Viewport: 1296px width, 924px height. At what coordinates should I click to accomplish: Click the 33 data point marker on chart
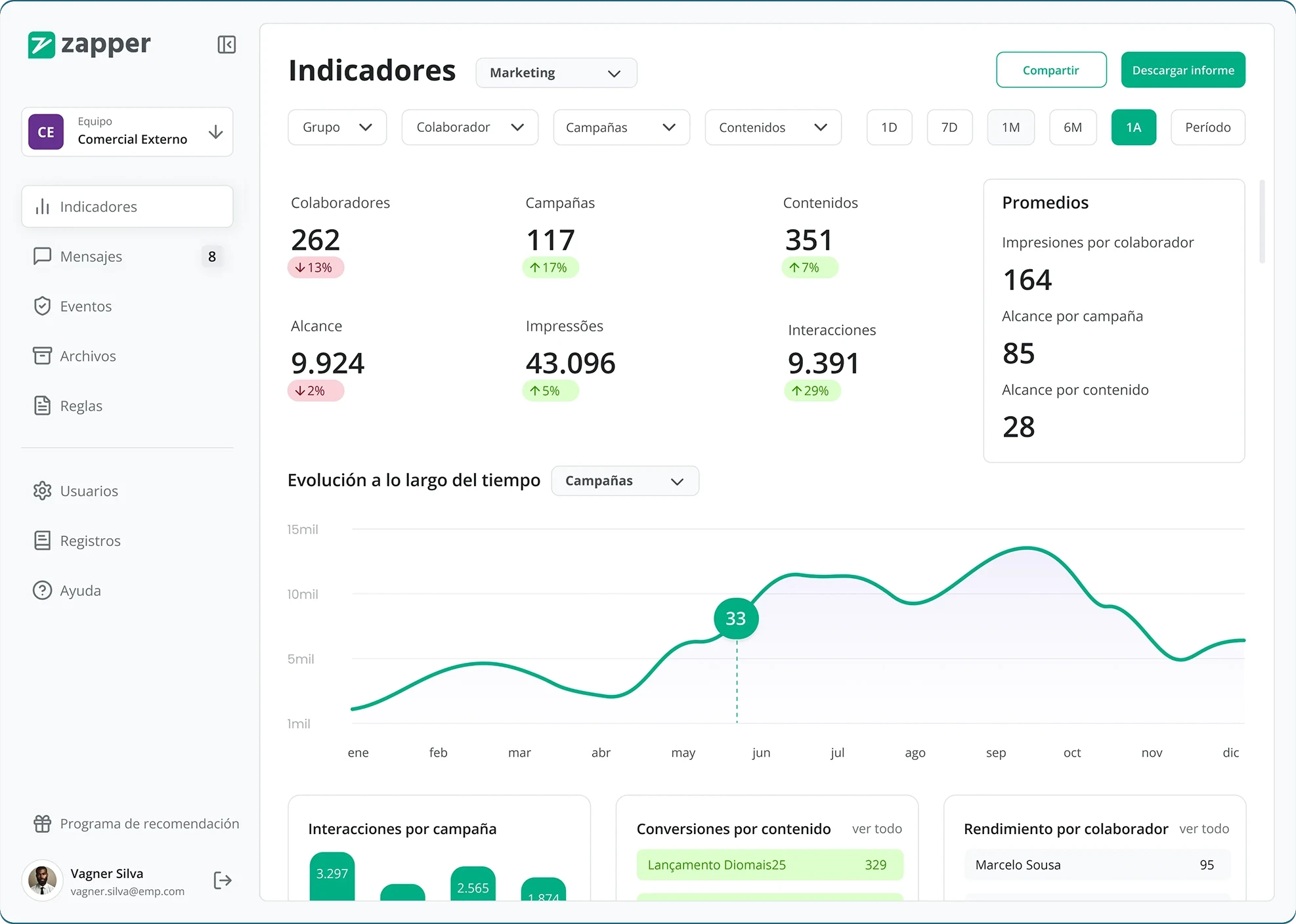[736, 618]
